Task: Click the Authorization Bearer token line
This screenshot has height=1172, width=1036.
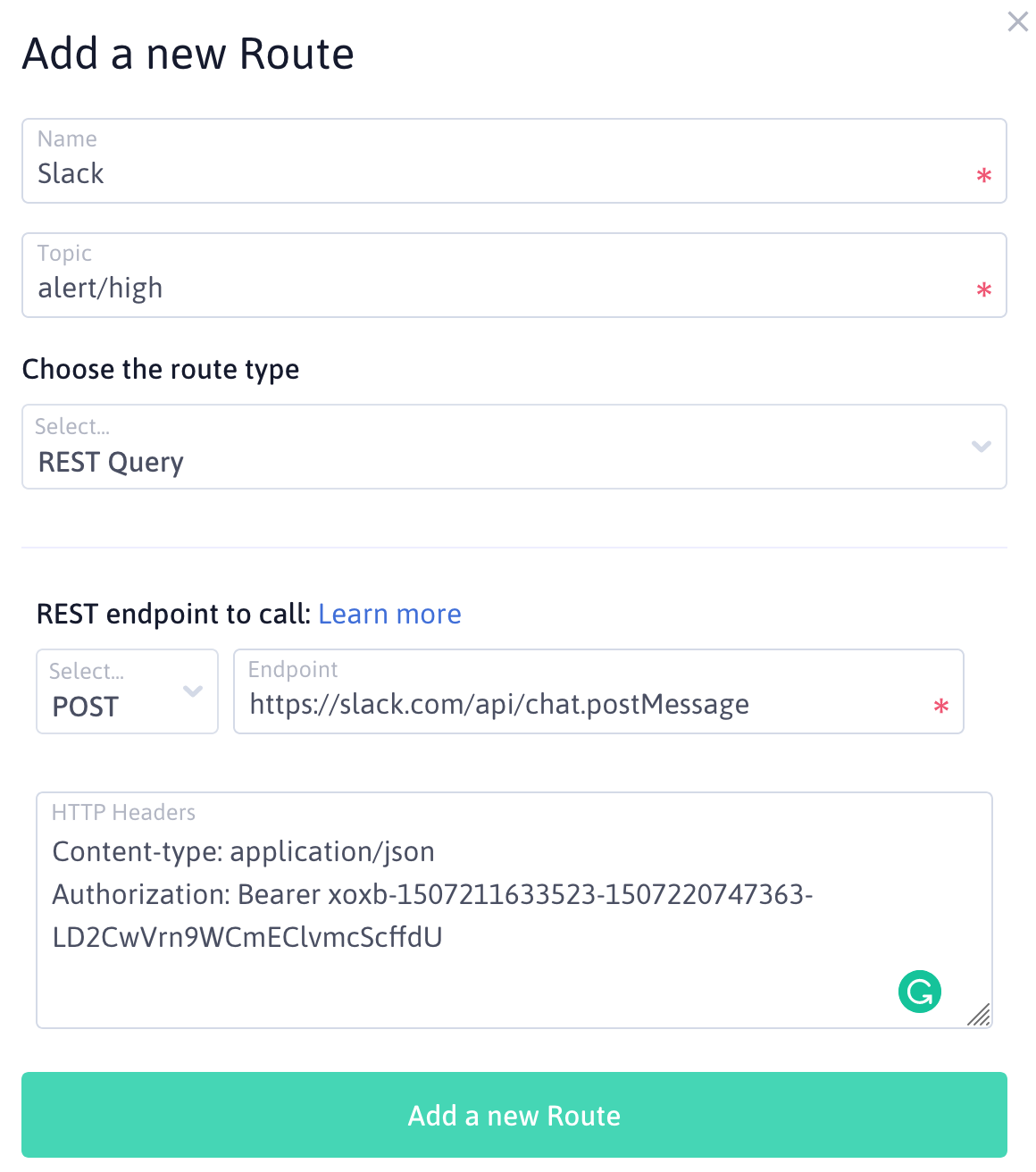Action: click(x=432, y=895)
